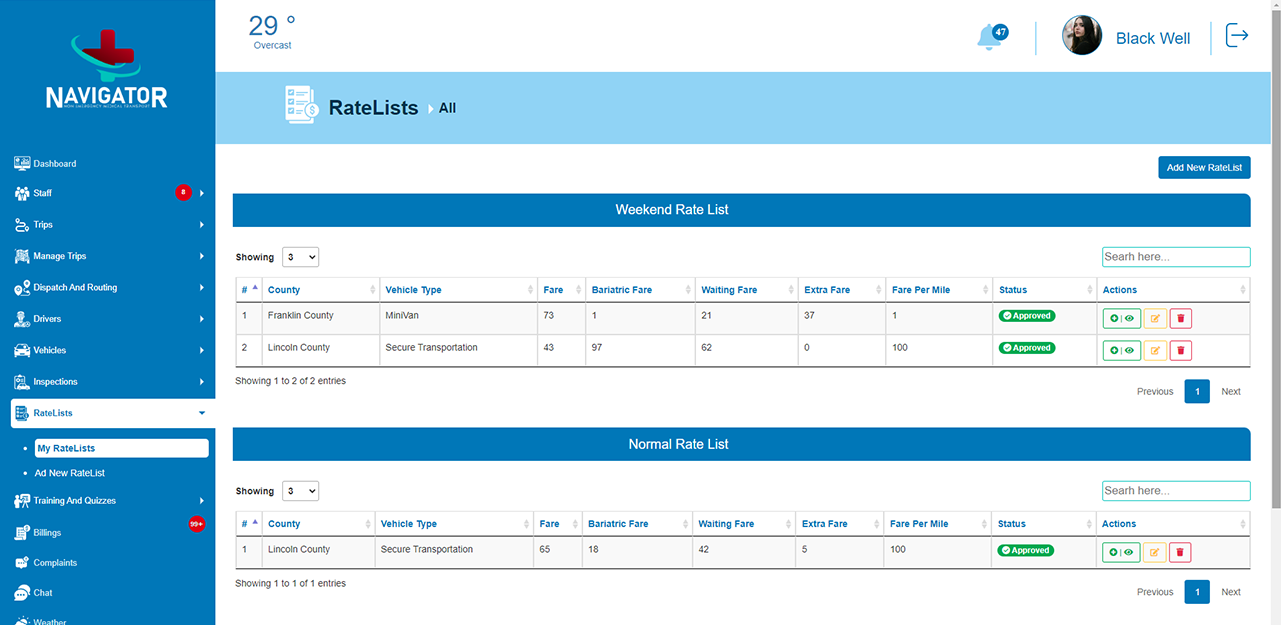Click the edit icon for Franklin County
This screenshot has width=1281, height=625.
1155,319
